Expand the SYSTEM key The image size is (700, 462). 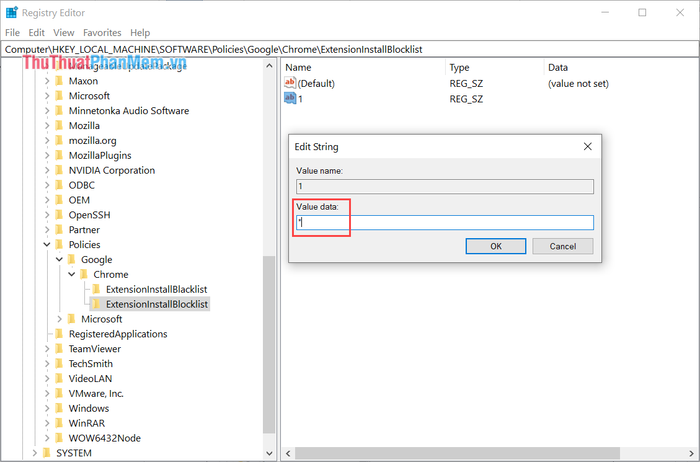point(34,453)
